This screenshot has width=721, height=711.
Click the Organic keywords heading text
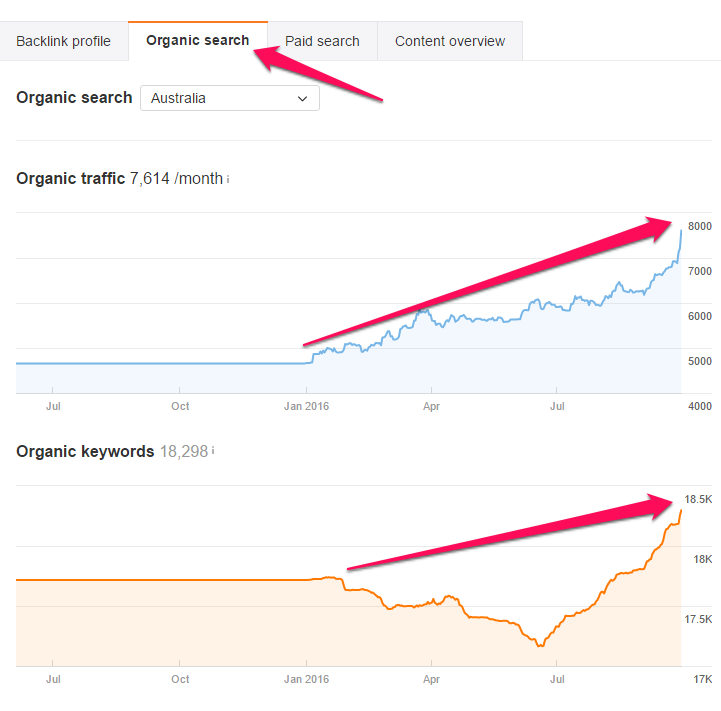(85, 452)
